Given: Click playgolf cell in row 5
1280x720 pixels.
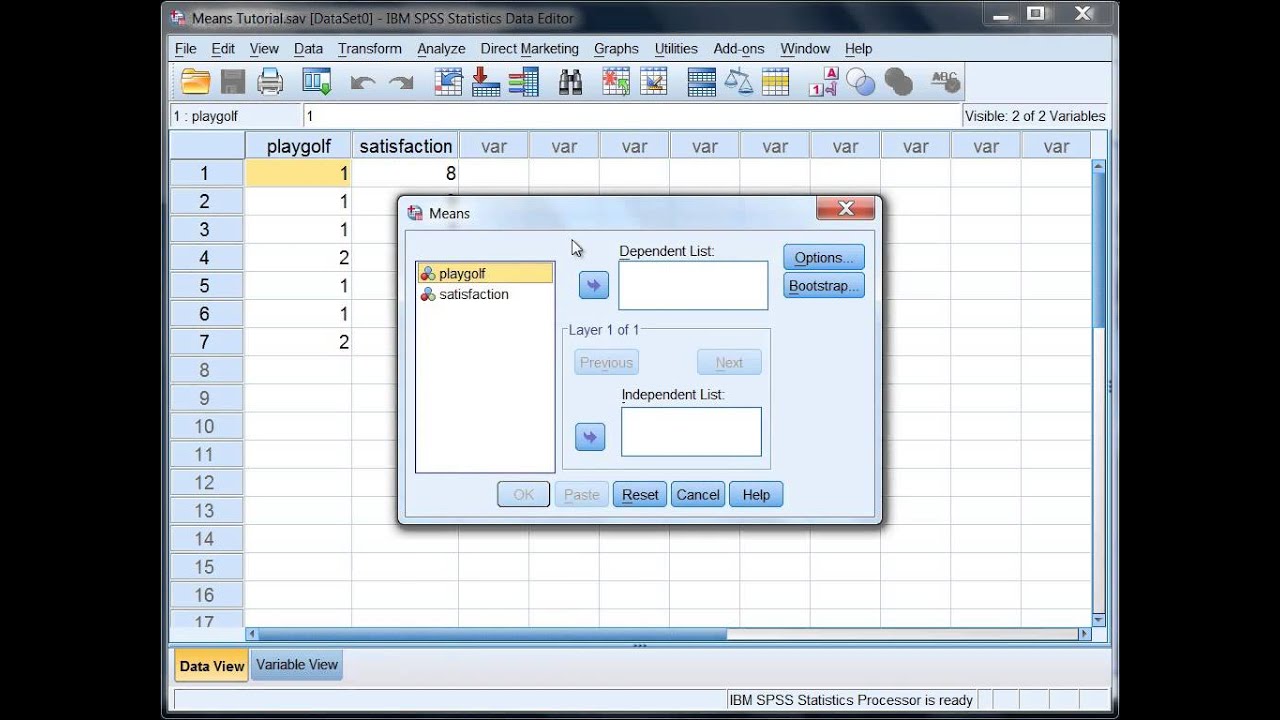Looking at the screenshot, I should (x=298, y=286).
